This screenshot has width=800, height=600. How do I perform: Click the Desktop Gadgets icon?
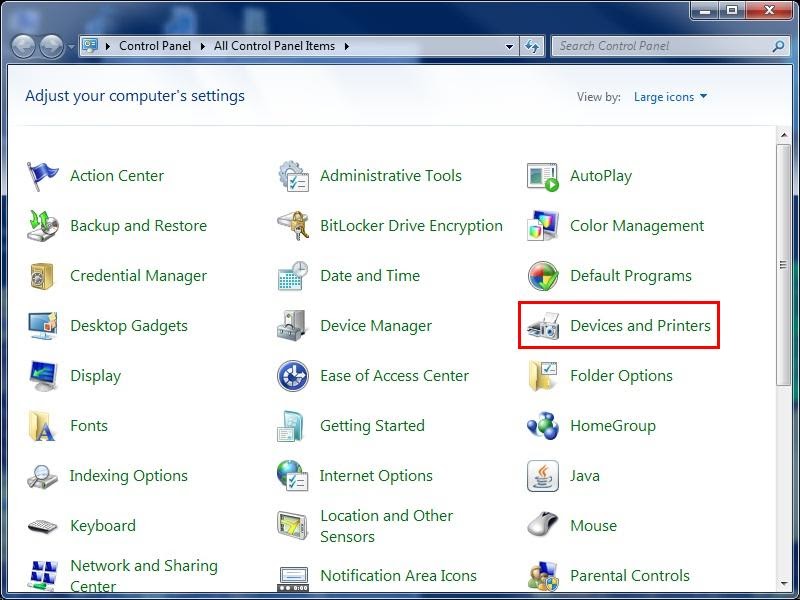43,326
